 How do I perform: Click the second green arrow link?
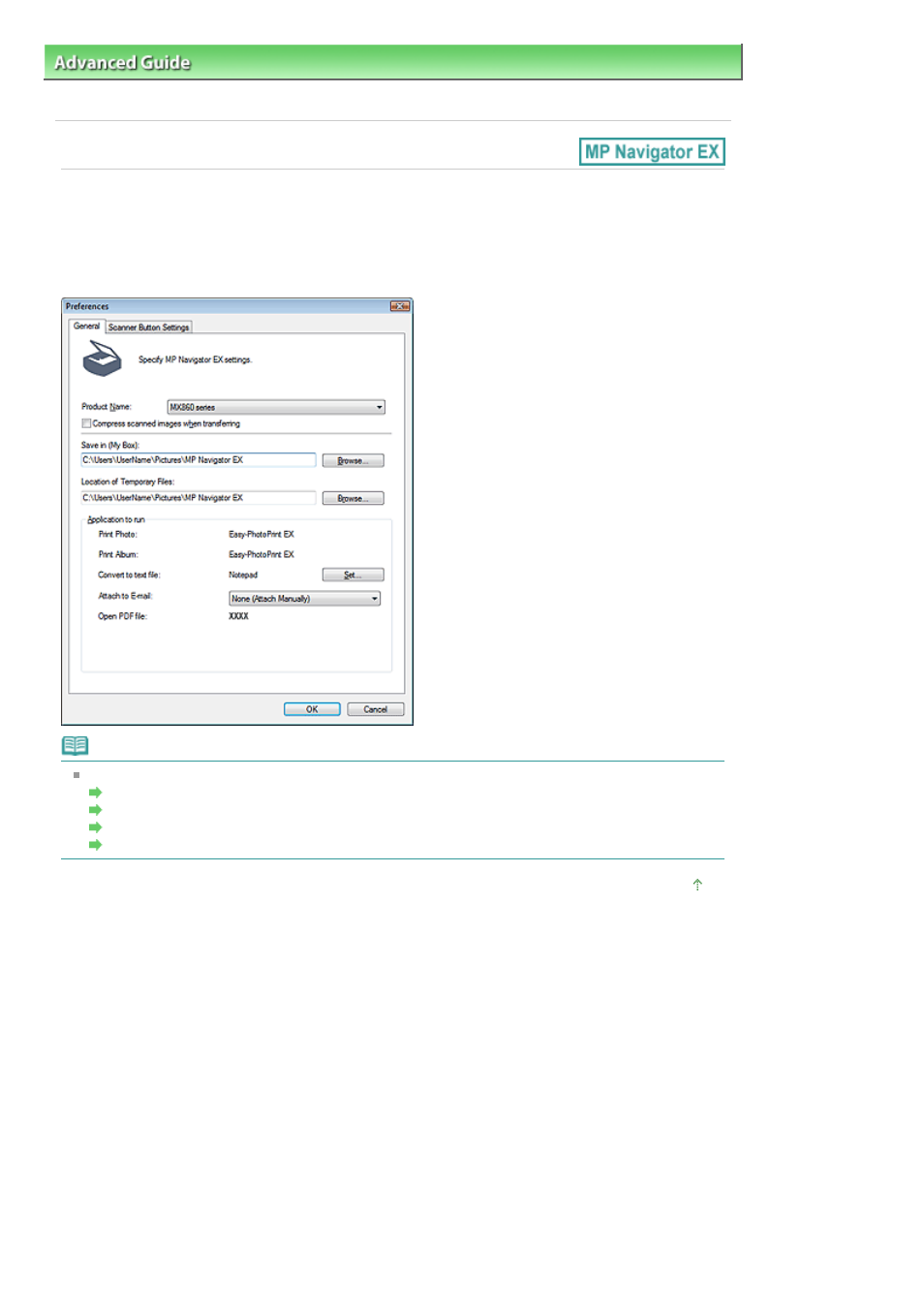pyautogui.click(x=95, y=810)
